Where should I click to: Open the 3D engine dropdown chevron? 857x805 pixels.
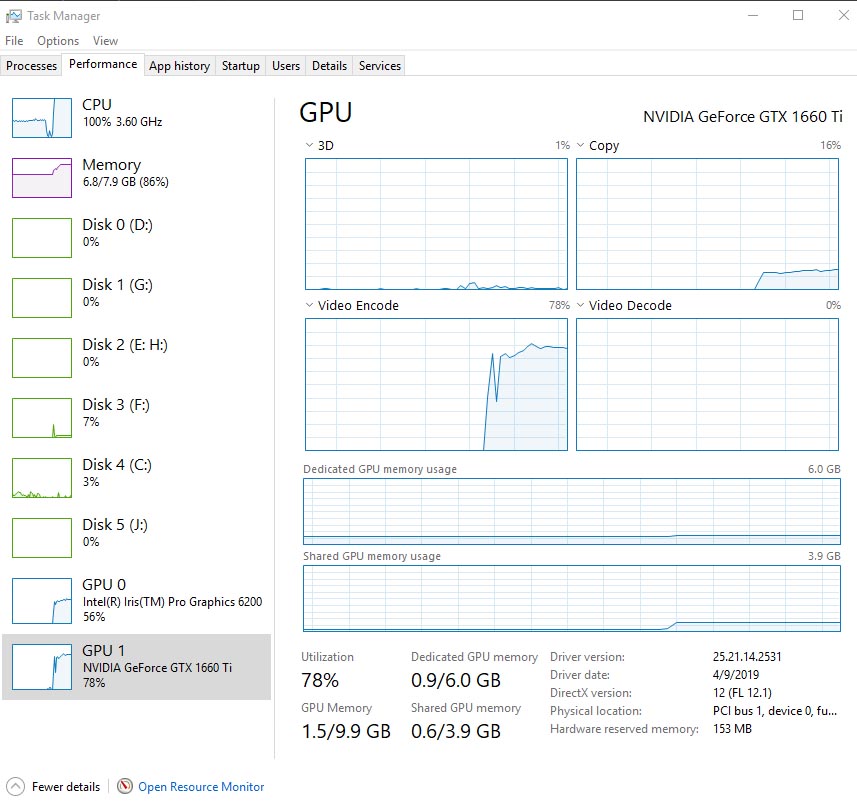[x=309, y=145]
